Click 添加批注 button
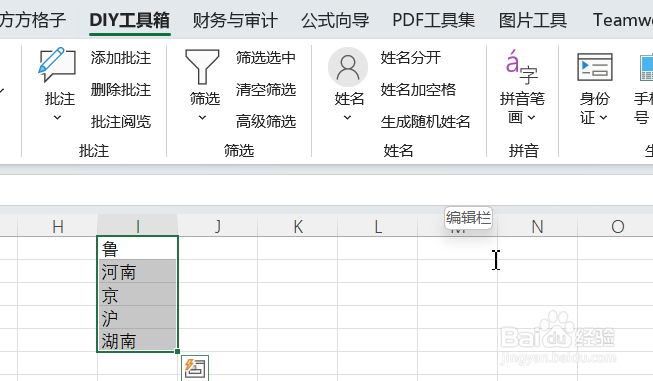Viewport: 653px width, 381px height. (121, 58)
